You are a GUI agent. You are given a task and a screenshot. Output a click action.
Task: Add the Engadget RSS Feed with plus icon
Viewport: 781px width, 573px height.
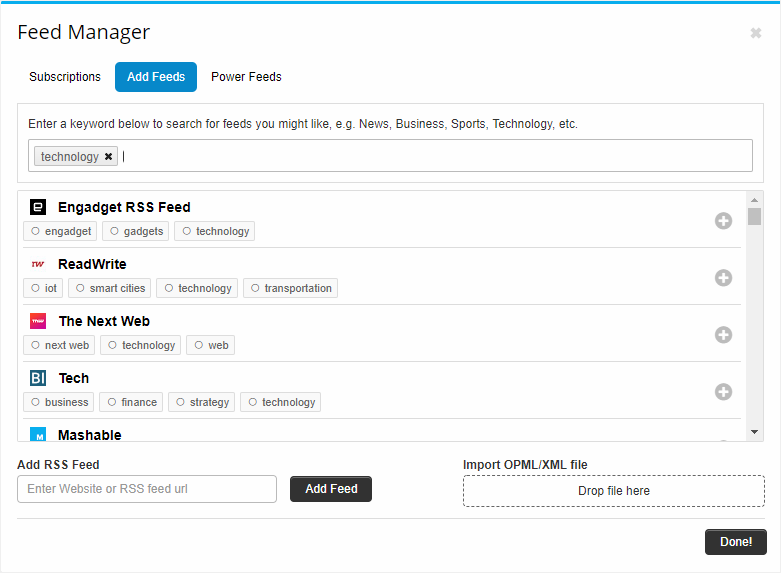pyautogui.click(x=723, y=221)
